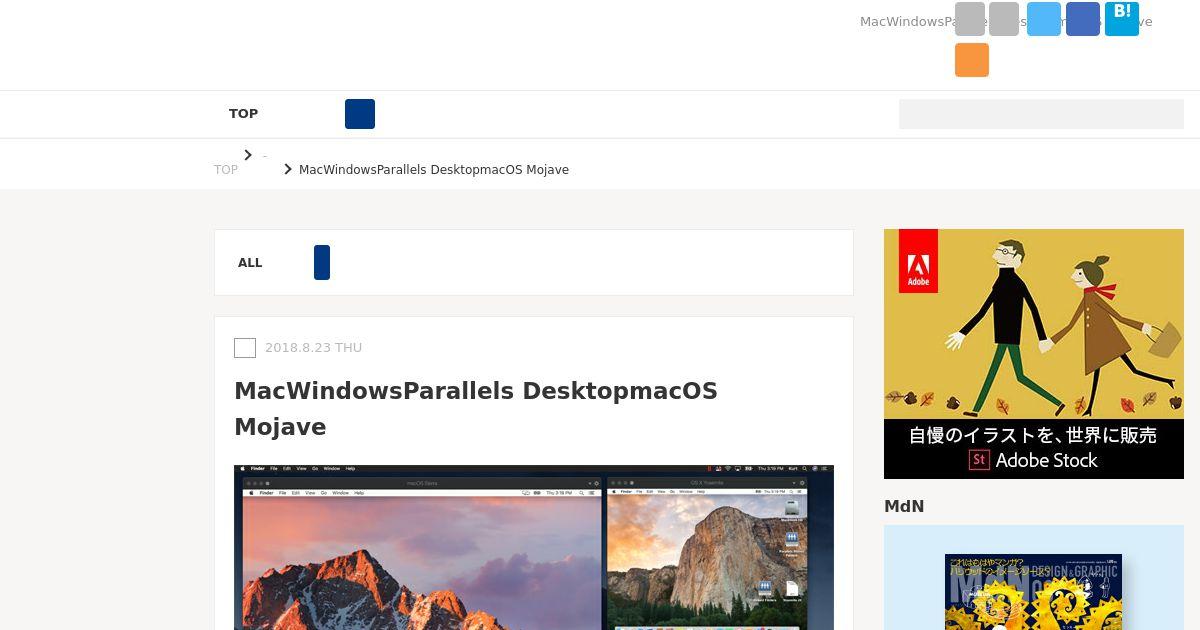This screenshot has height=630, width=1200.
Task: Go to the TOP breadcrumb link
Action: click(x=226, y=170)
